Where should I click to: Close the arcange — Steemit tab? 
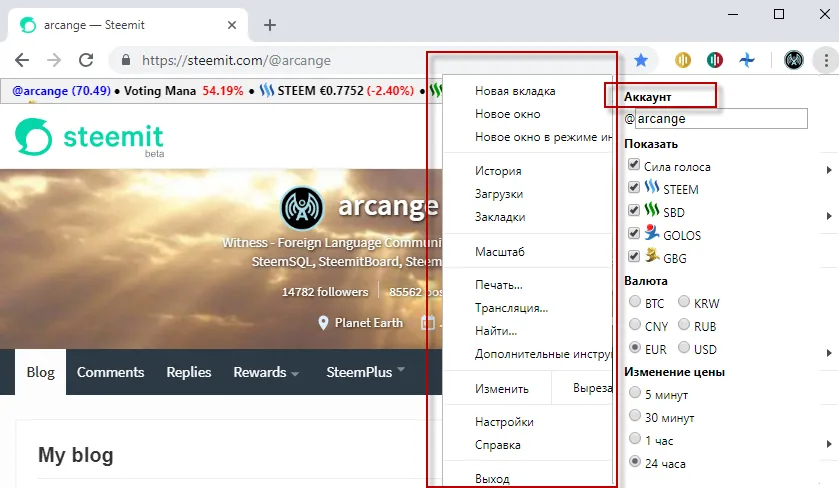232,25
